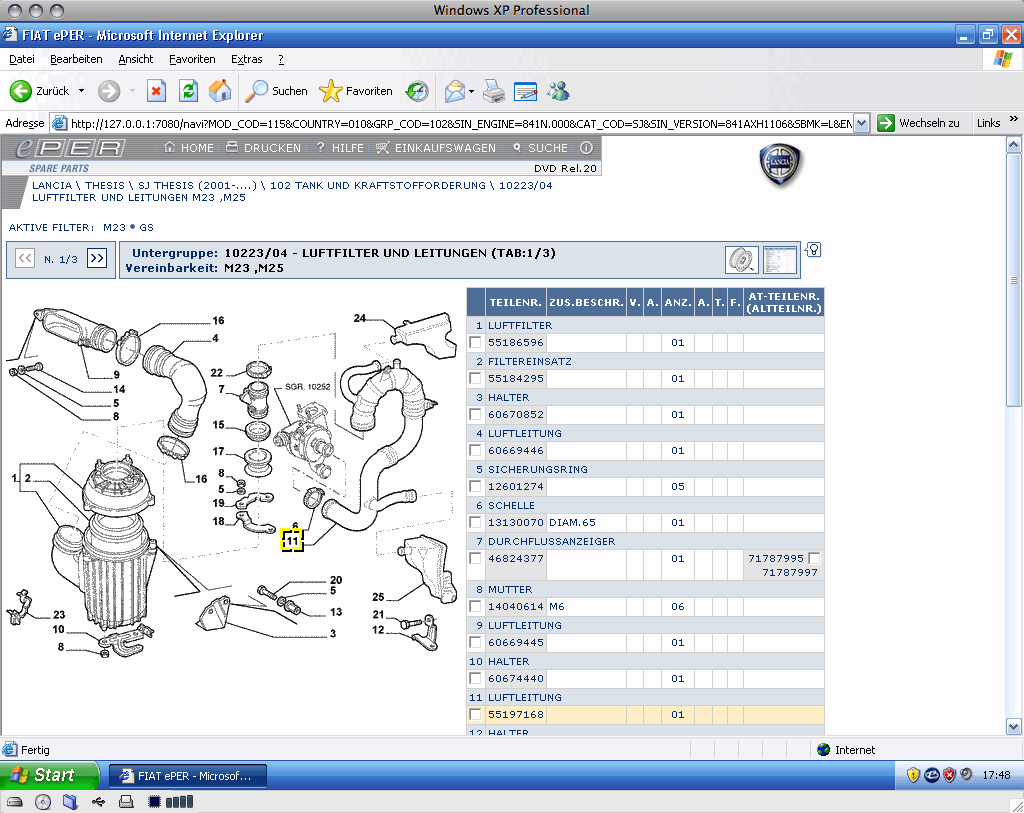The width and height of the screenshot is (1024, 813).
Task: Click the USB icon in VM status bar
Action: 98,802
